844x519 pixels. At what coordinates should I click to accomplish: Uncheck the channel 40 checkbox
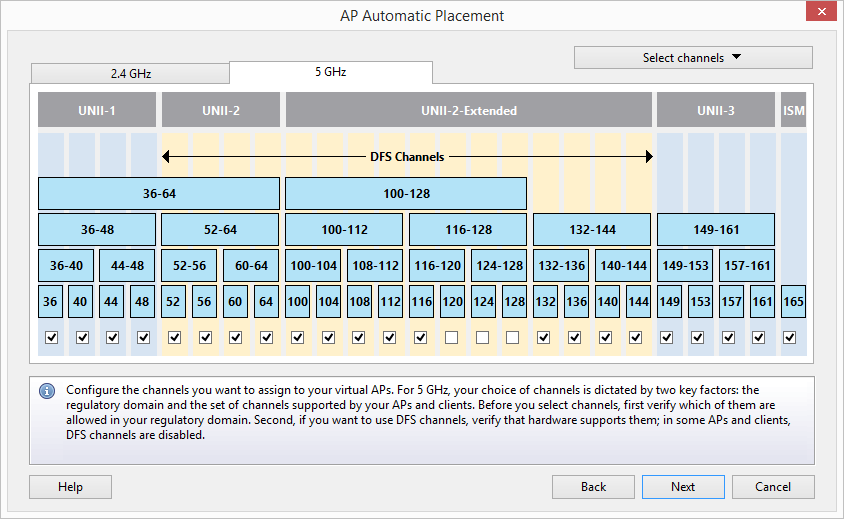coord(82,338)
